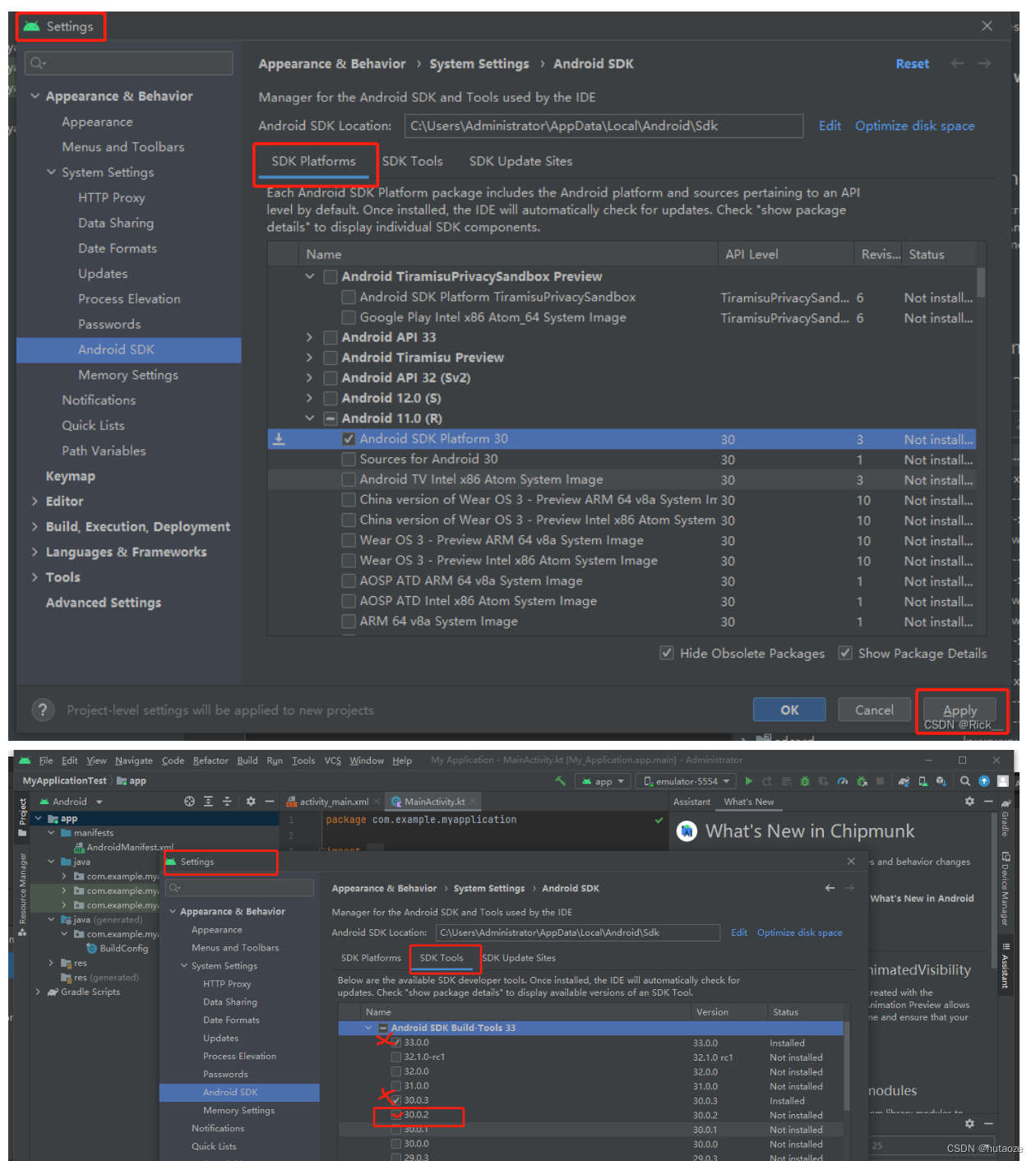This screenshot has width=1036, height=1161.
Task: Click Apply button in upper Settings dialog
Action: point(960,710)
